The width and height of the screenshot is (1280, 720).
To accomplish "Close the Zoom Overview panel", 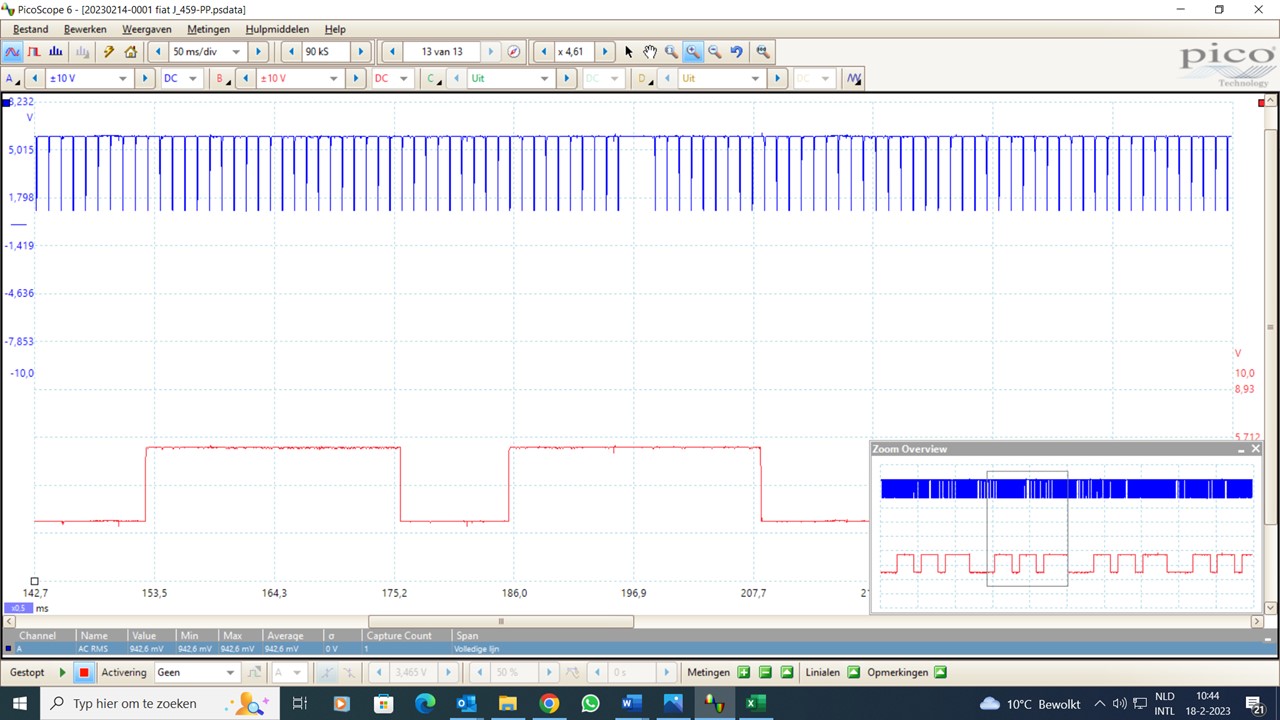I will (1255, 449).
